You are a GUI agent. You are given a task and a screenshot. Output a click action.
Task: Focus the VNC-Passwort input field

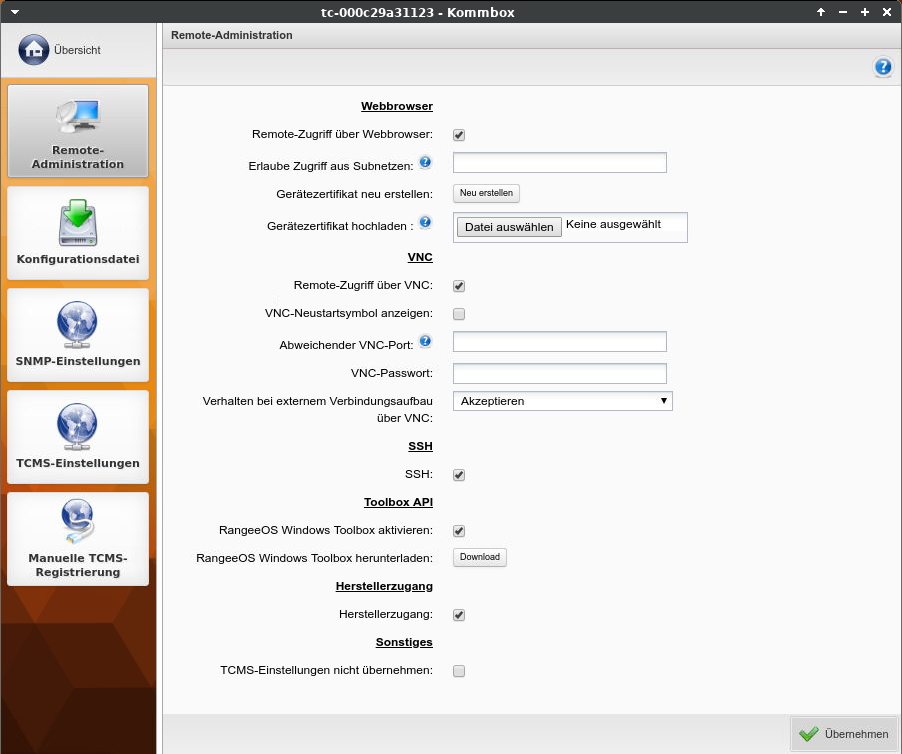[559, 373]
